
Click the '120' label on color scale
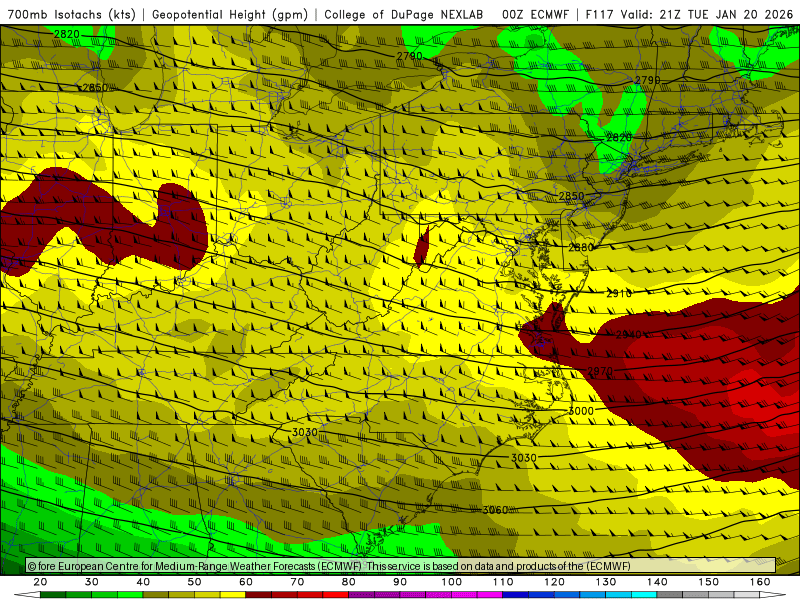tap(554, 582)
